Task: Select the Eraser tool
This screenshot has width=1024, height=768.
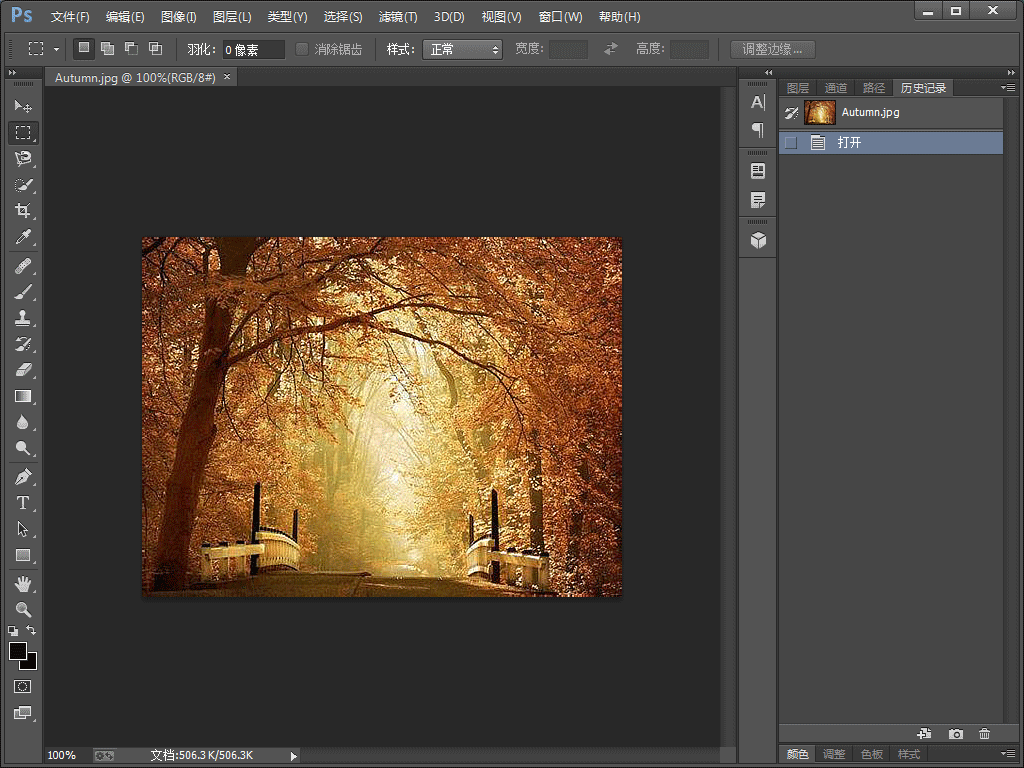Action: (x=23, y=370)
